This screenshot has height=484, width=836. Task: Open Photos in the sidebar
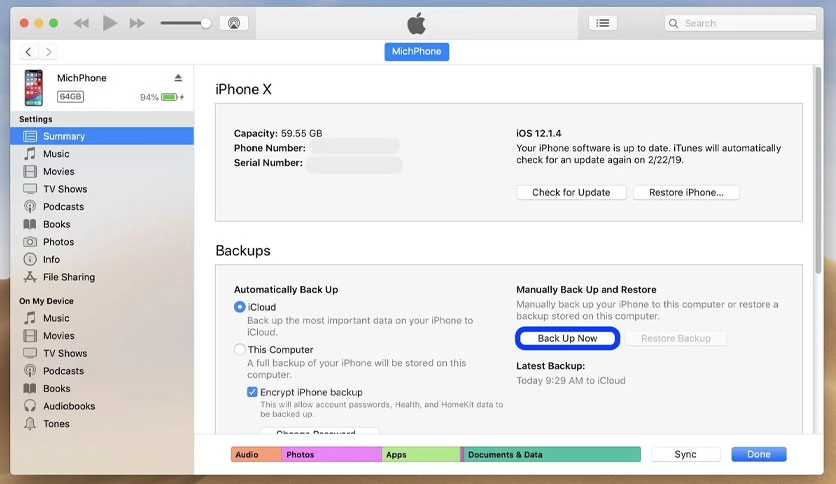102,241
